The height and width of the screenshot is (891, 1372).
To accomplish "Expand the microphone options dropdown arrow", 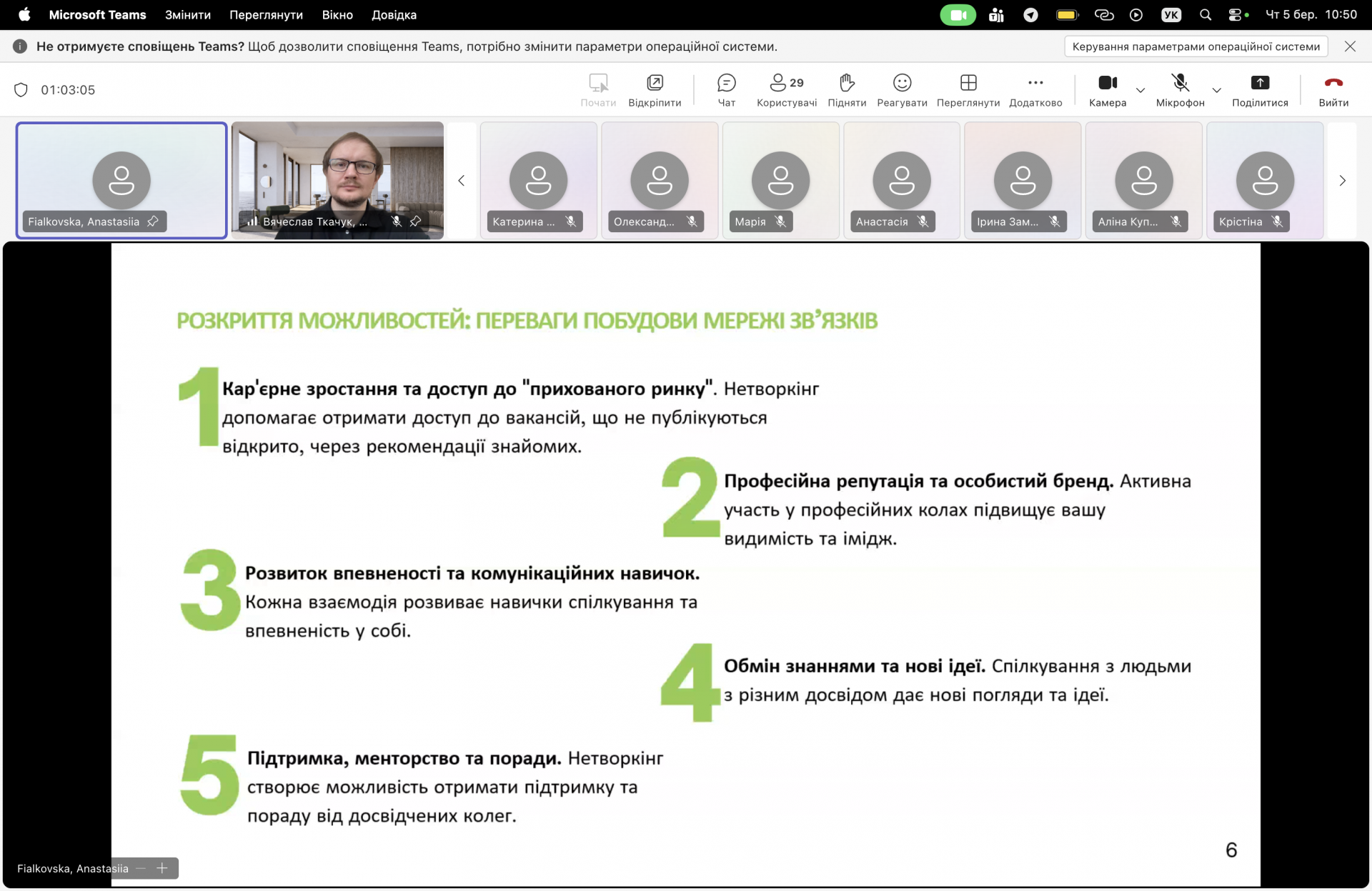I will (x=1216, y=90).
